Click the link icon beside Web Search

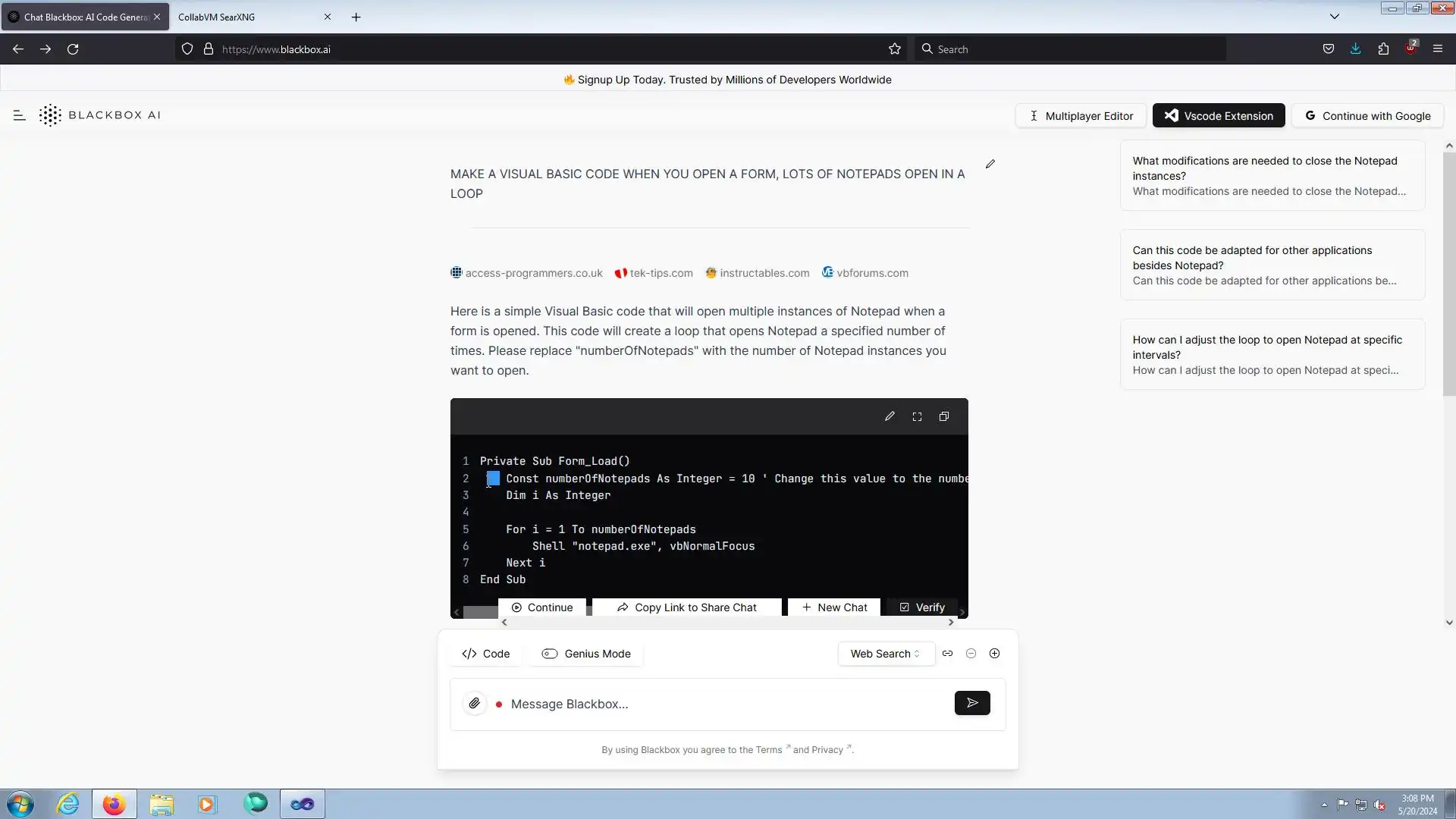click(x=948, y=654)
